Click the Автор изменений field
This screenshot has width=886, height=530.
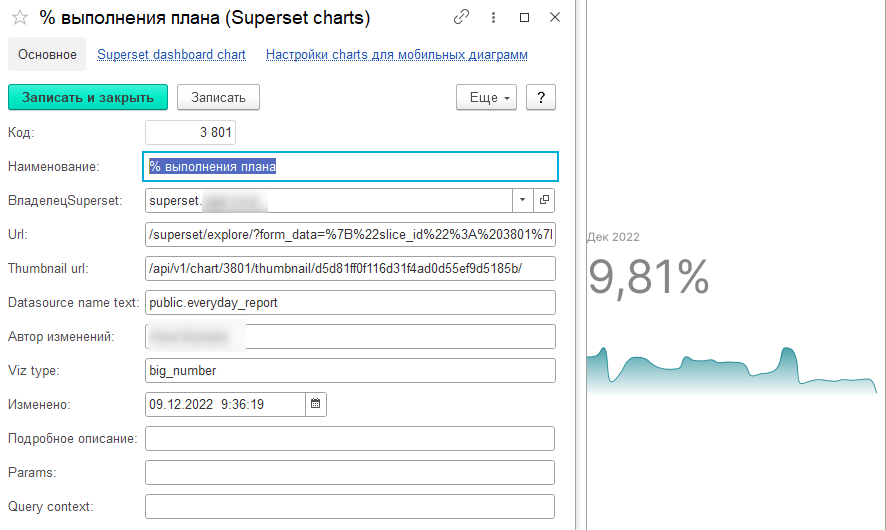pyautogui.click(x=350, y=336)
